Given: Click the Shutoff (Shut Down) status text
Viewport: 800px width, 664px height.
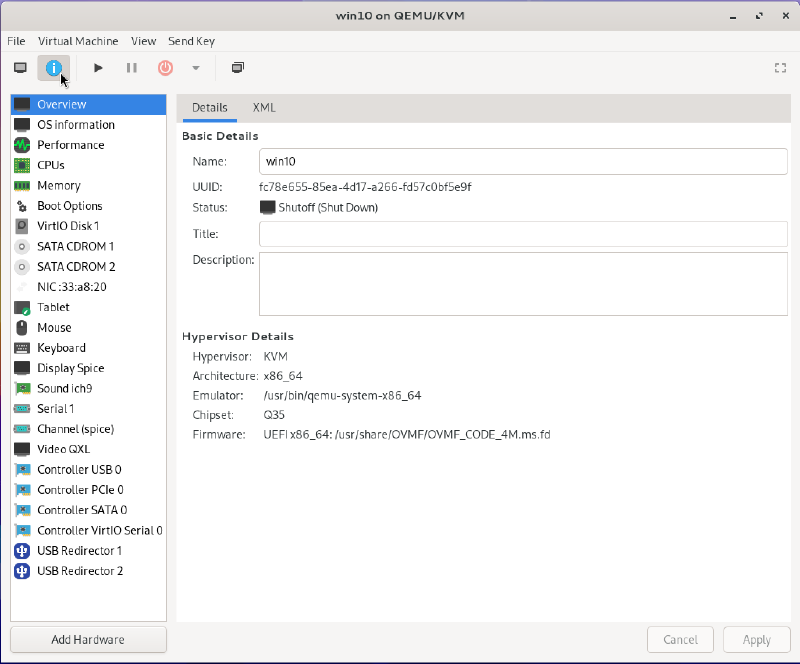Looking at the screenshot, I should 328,208.
